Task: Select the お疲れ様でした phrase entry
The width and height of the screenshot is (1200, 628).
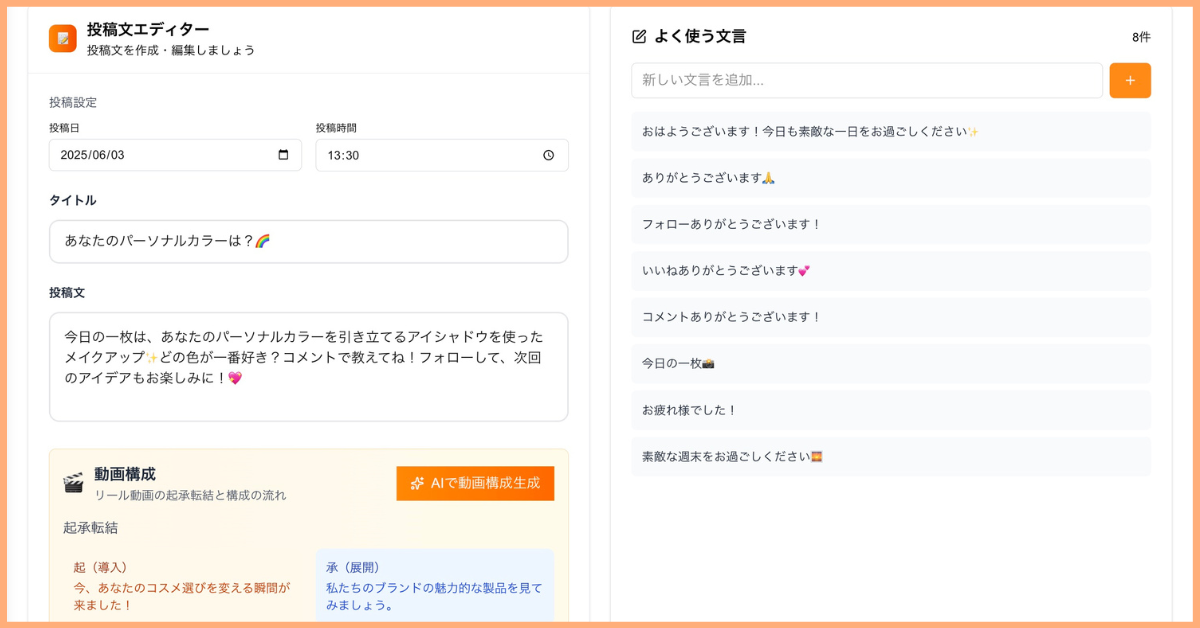Action: click(x=890, y=410)
